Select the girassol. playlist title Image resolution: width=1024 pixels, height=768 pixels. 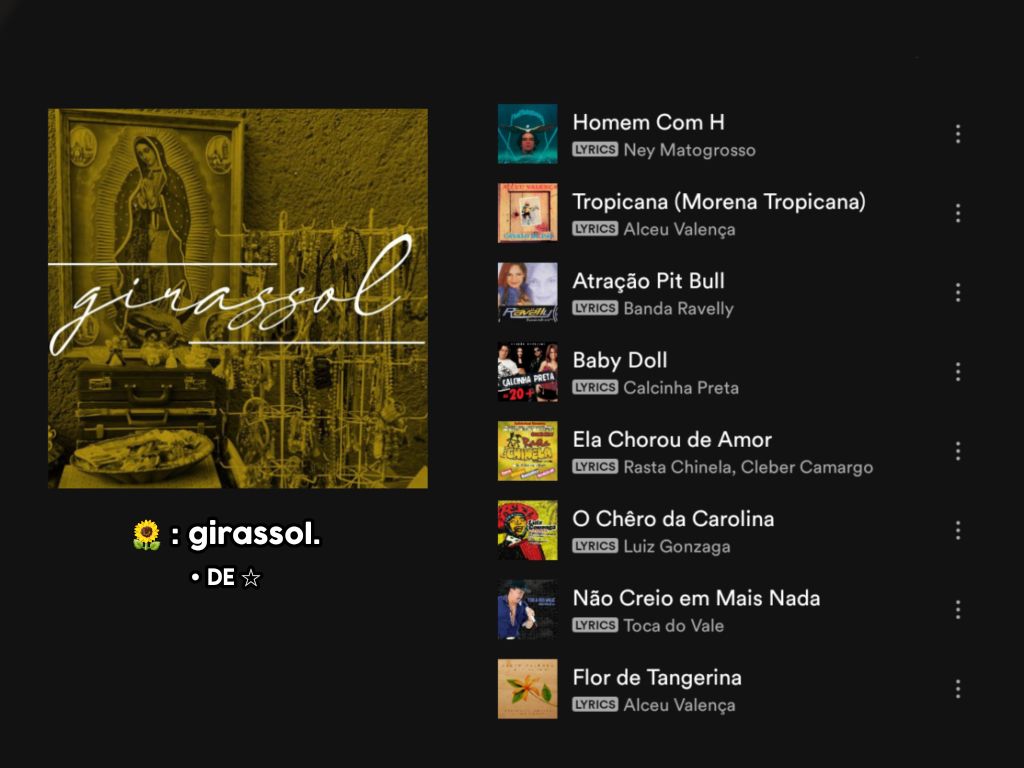[255, 534]
